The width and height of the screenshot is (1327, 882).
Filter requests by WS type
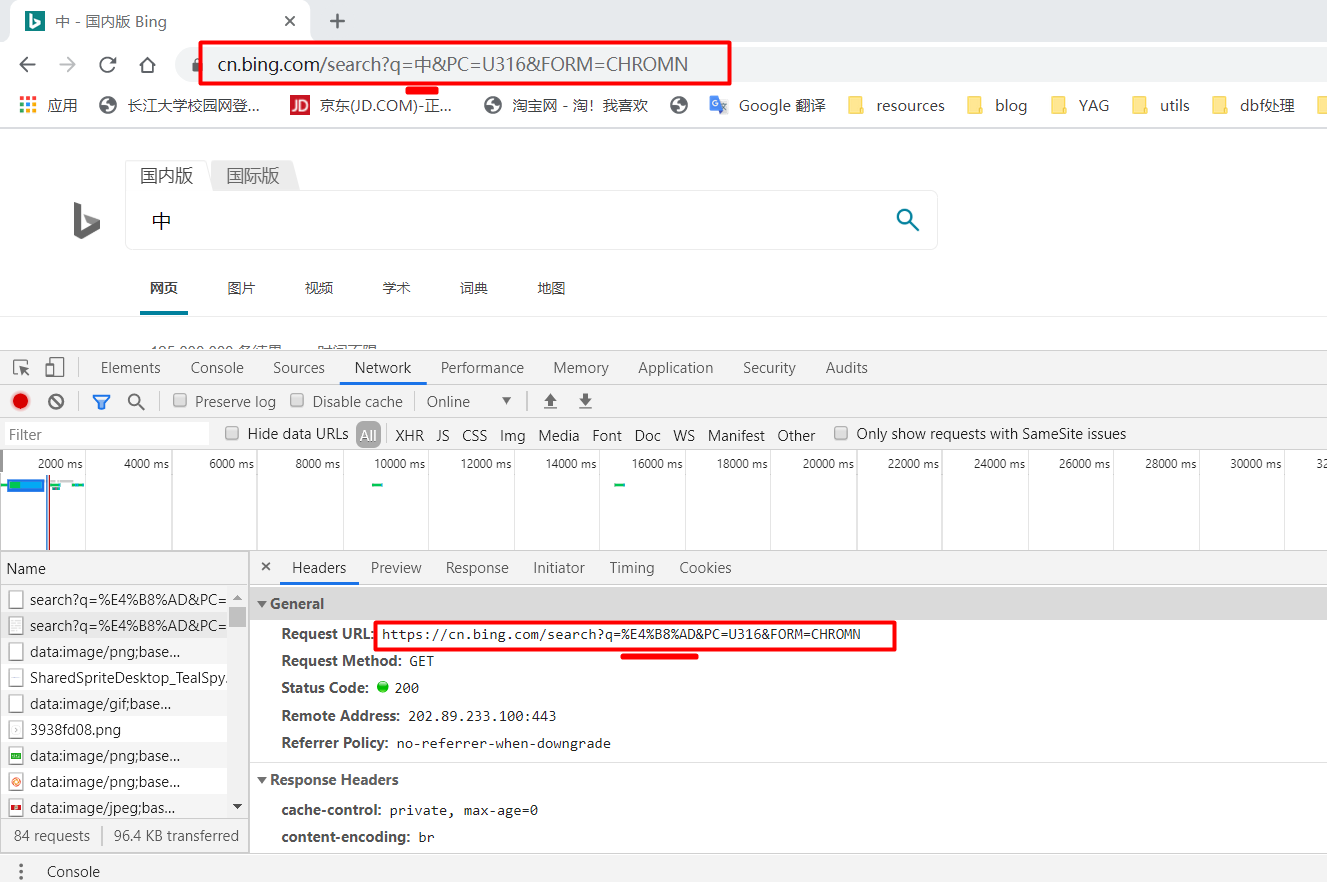pyautogui.click(x=684, y=435)
